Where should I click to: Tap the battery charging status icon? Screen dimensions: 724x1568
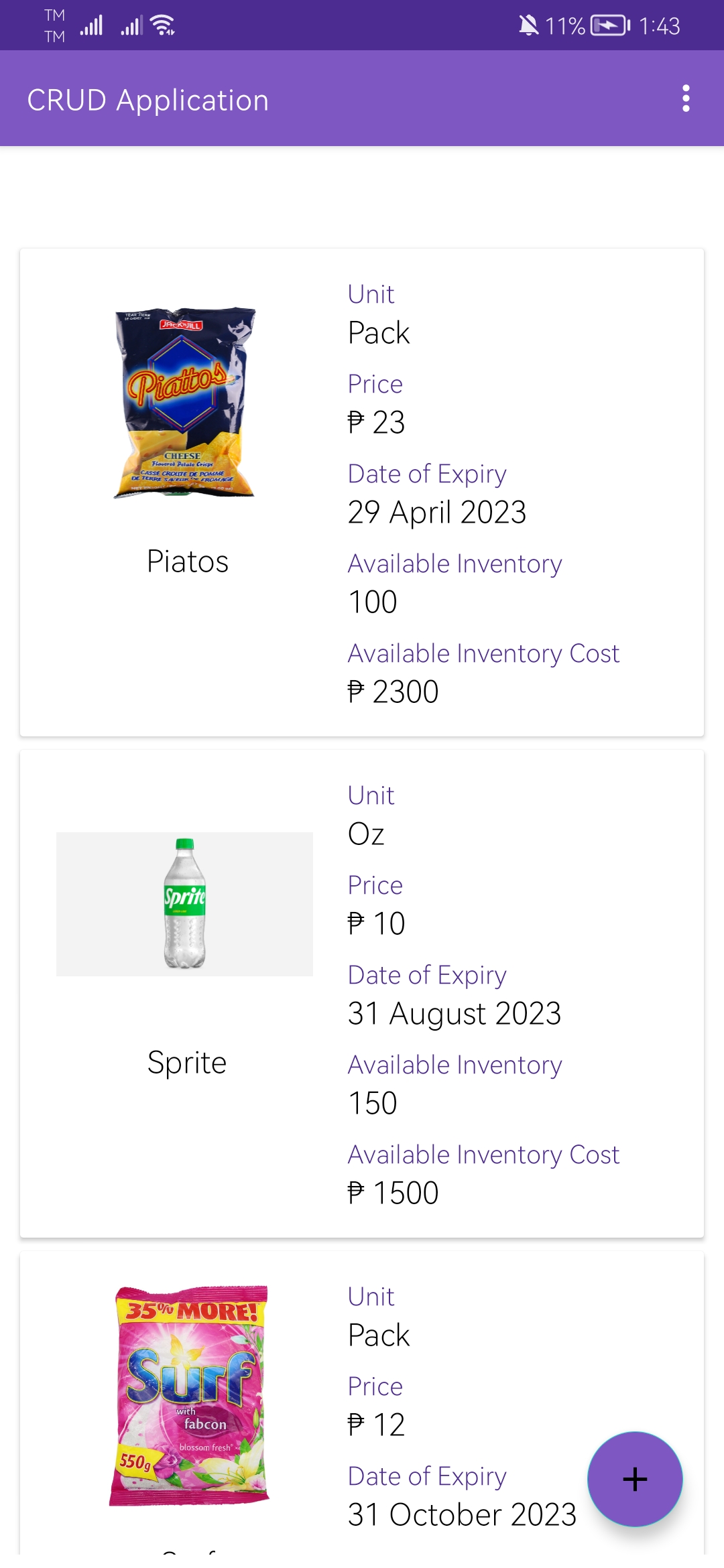pos(609,25)
